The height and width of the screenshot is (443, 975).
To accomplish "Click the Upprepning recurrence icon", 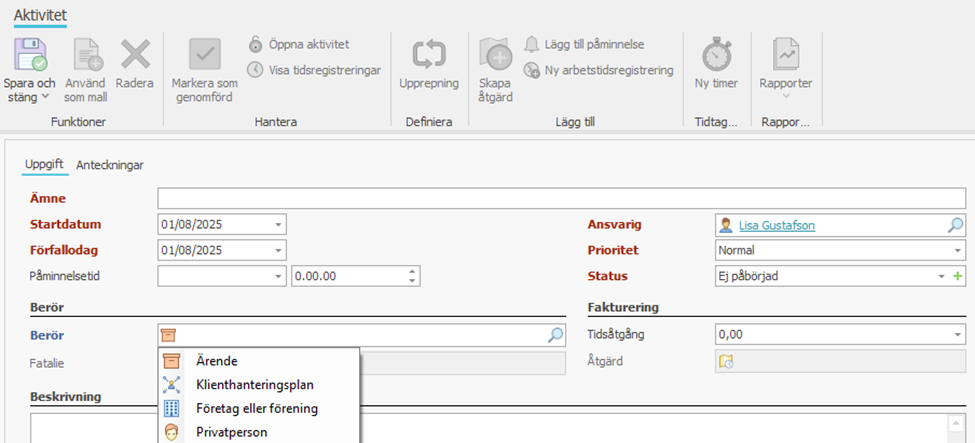I will point(428,55).
